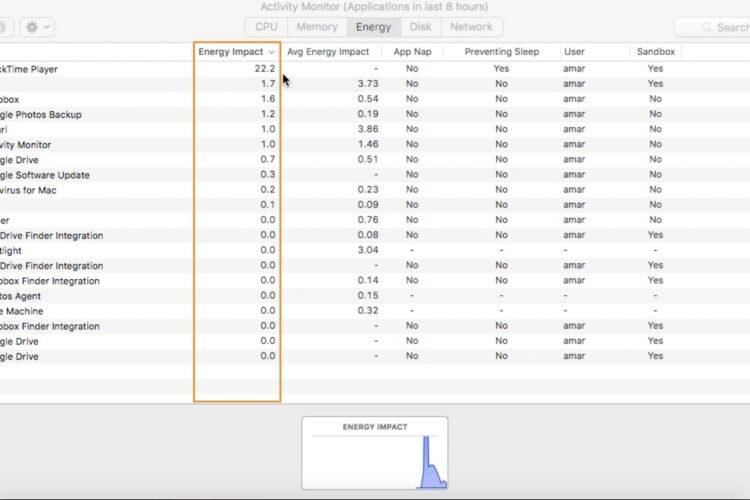Click the ENERGY IMPACT graph title
This screenshot has height=500, width=750.
375,427
